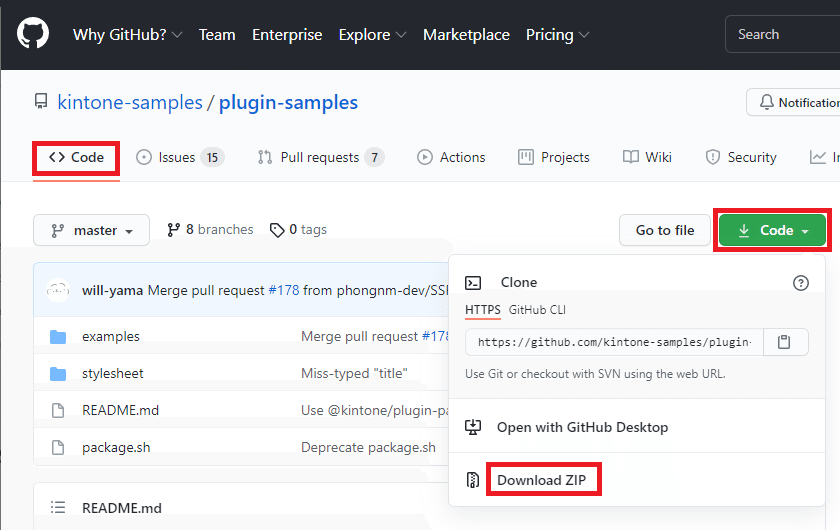Screen dimensions: 840x530
Task: Click the GitHub Octocat logo
Action: (x=33, y=34)
